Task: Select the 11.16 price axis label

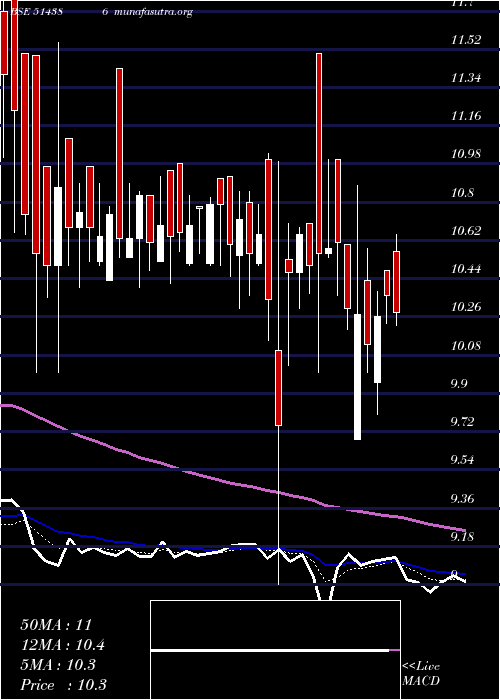Action: point(467,116)
